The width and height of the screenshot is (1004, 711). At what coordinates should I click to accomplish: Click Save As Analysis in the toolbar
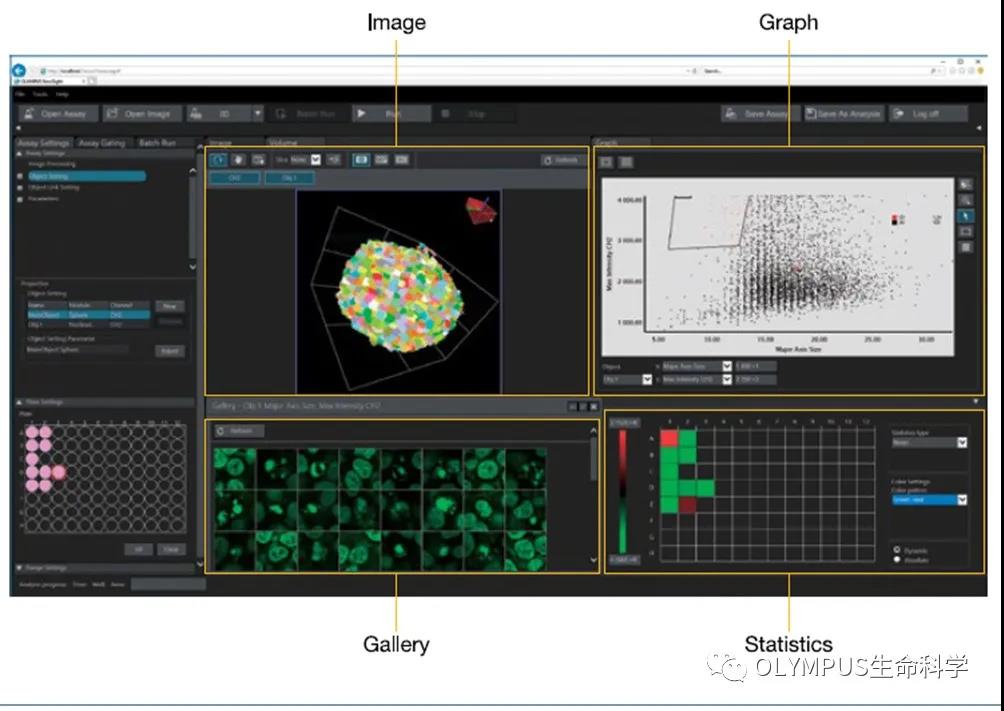[x=843, y=114]
